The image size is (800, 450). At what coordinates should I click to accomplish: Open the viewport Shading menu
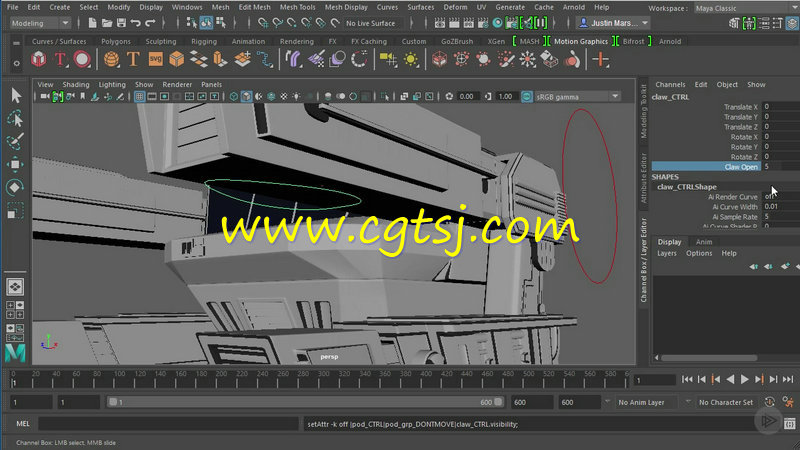click(76, 85)
